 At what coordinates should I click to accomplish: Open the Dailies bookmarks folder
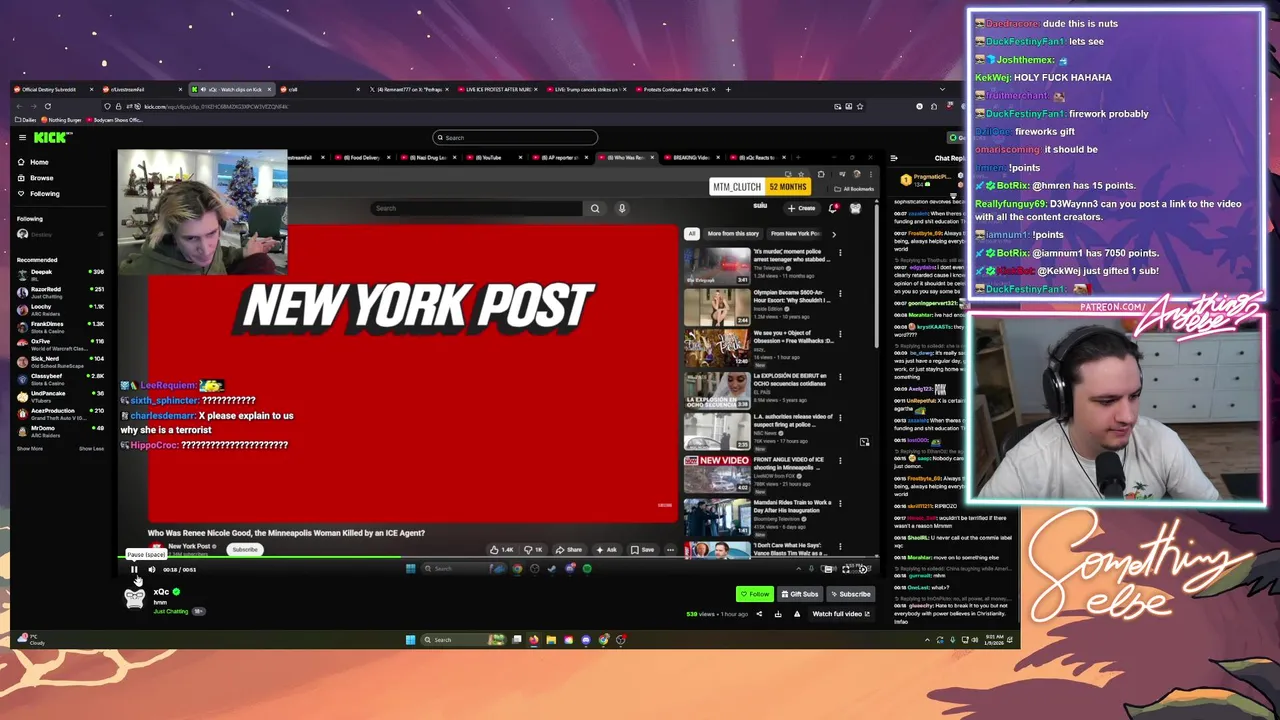click(x=26, y=120)
